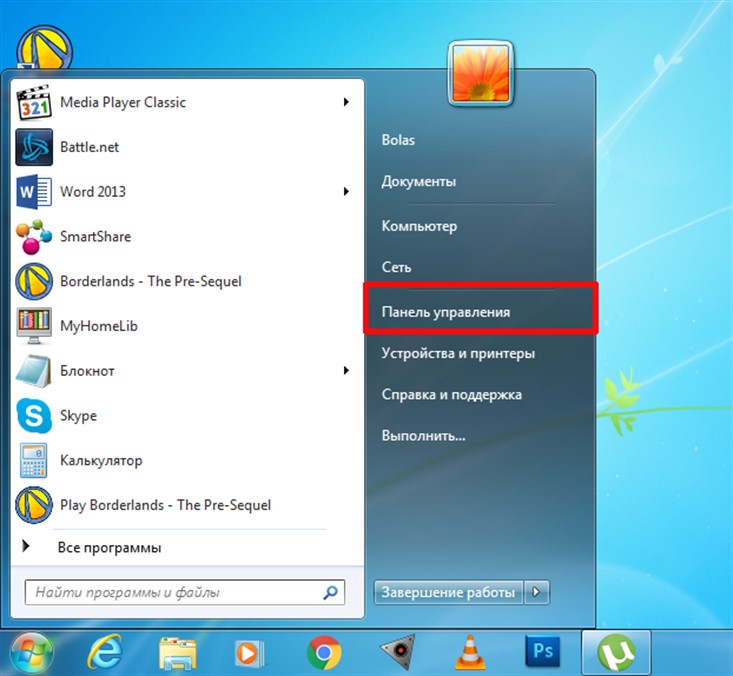
Task: Click the Battle.net text label
Action: point(89,147)
